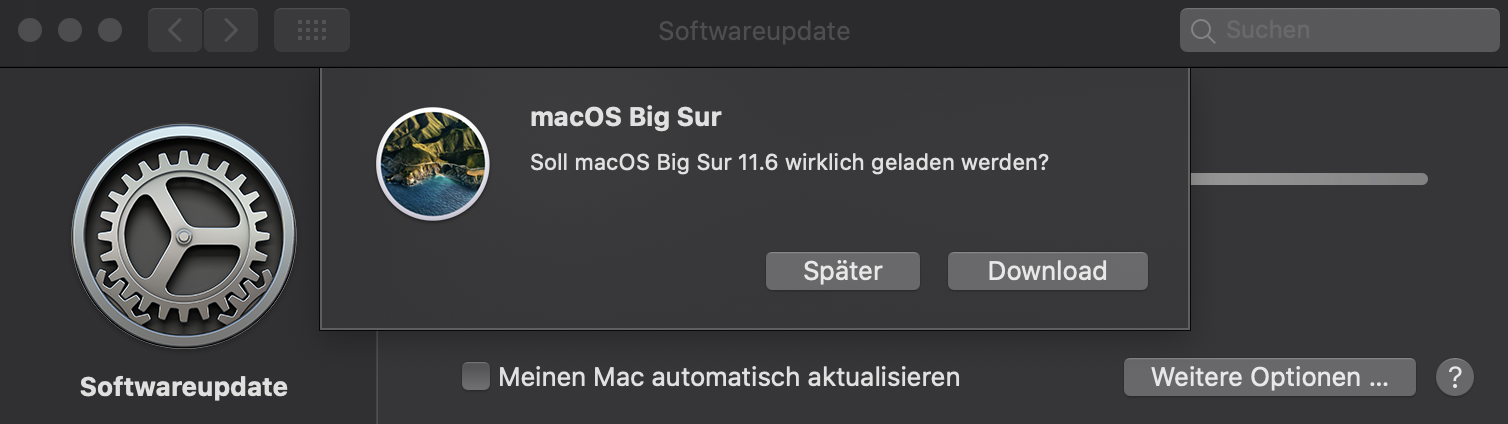Click the Big Sur 11.6 confirmation message
Viewport: 1508px width, 424px height.
pyautogui.click(x=789, y=162)
